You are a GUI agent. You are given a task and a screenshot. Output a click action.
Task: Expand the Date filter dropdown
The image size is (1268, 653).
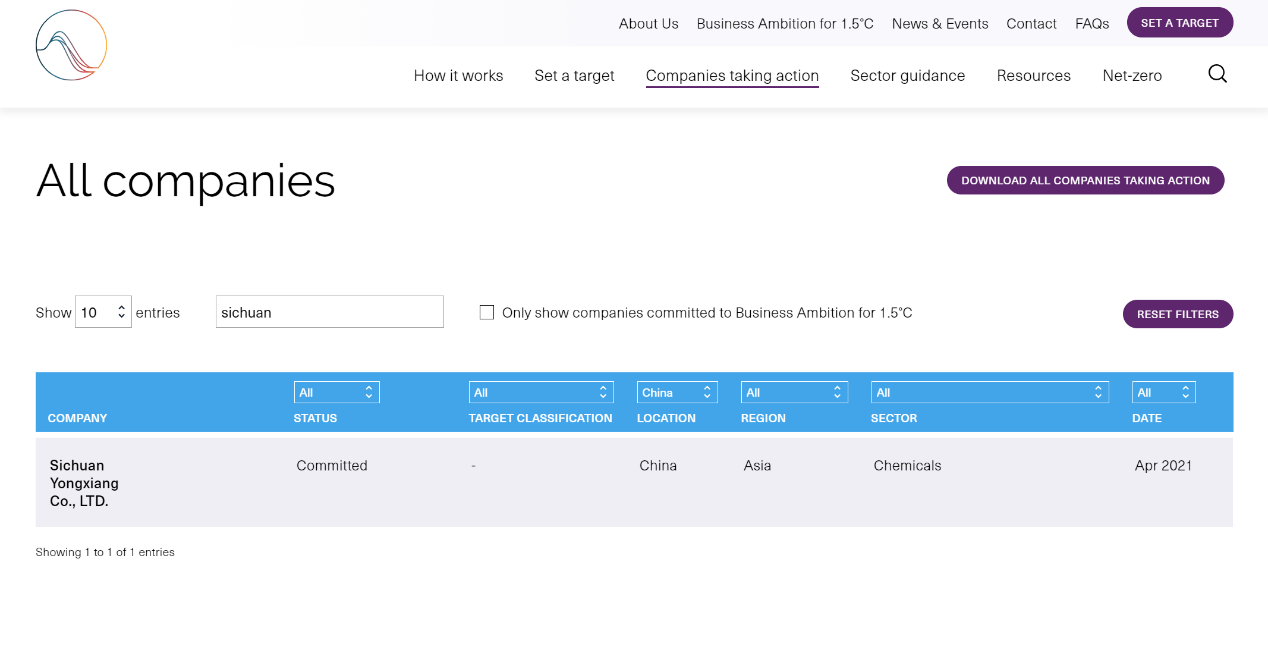pos(1163,392)
